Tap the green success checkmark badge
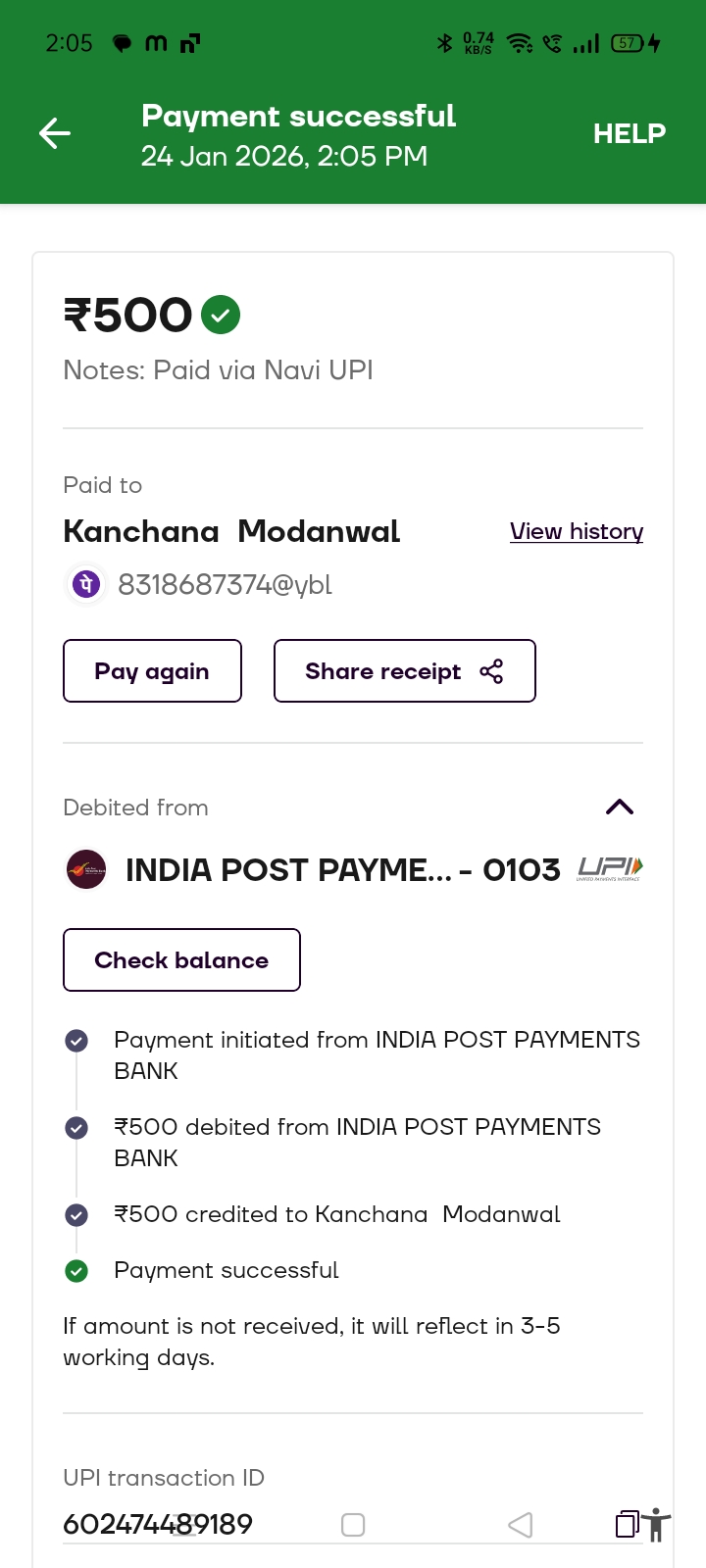The height and width of the screenshot is (1568, 706). pyautogui.click(x=221, y=315)
